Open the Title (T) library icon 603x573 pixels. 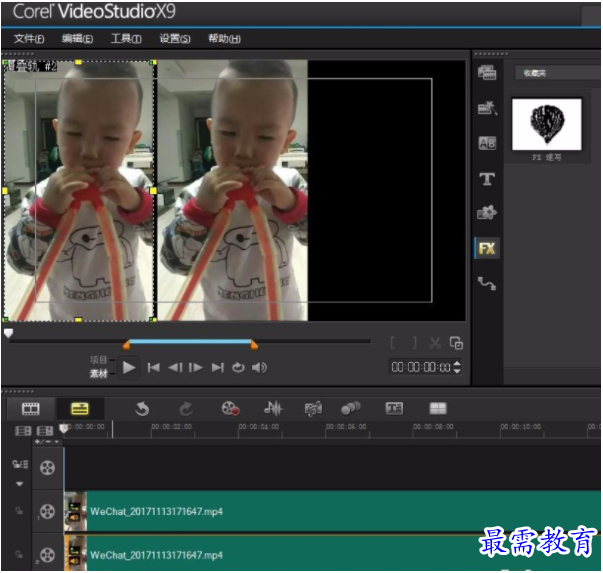point(487,179)
